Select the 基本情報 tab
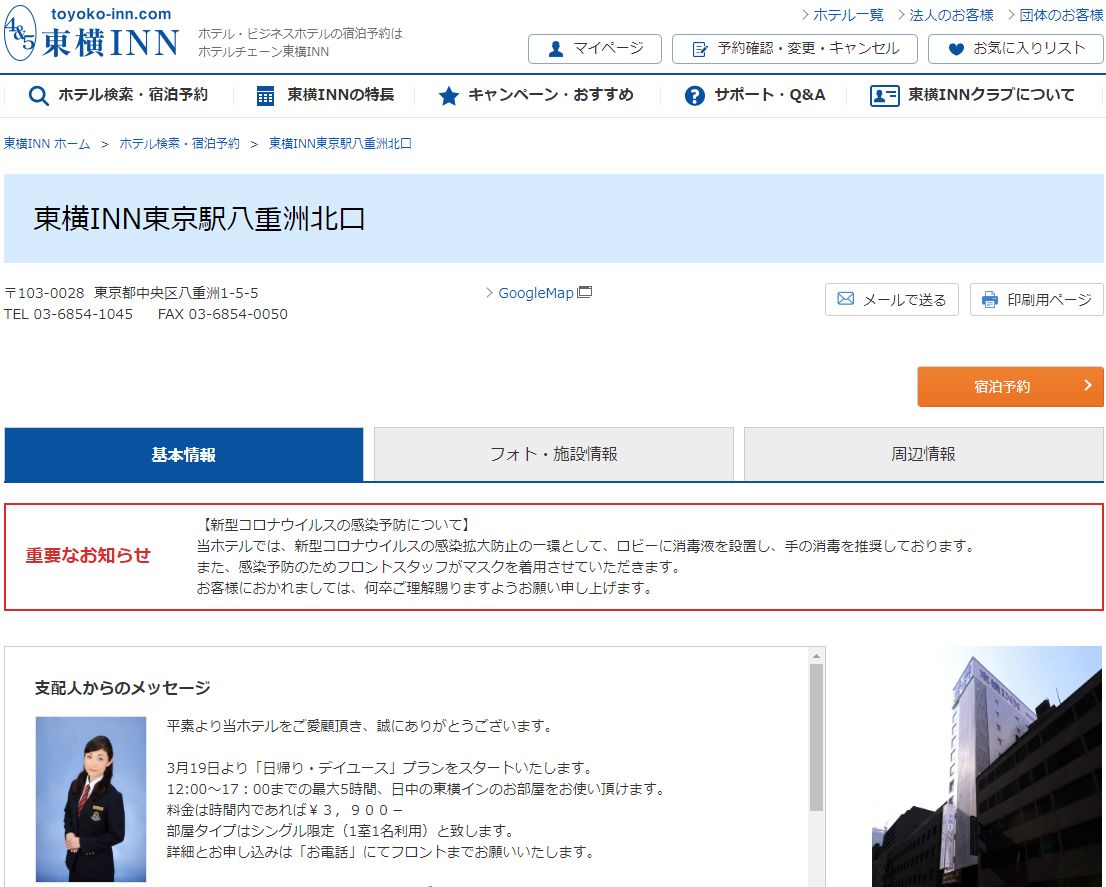The width and height of the screenshot is (1106, 887). click(183, 455)
